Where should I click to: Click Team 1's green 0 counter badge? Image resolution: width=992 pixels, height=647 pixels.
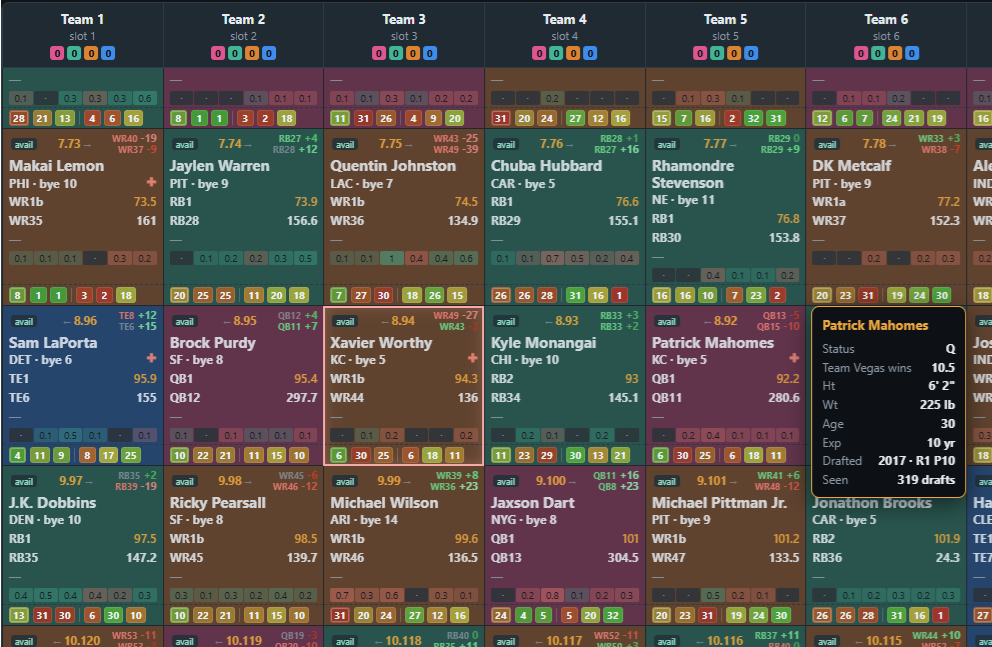74,53
